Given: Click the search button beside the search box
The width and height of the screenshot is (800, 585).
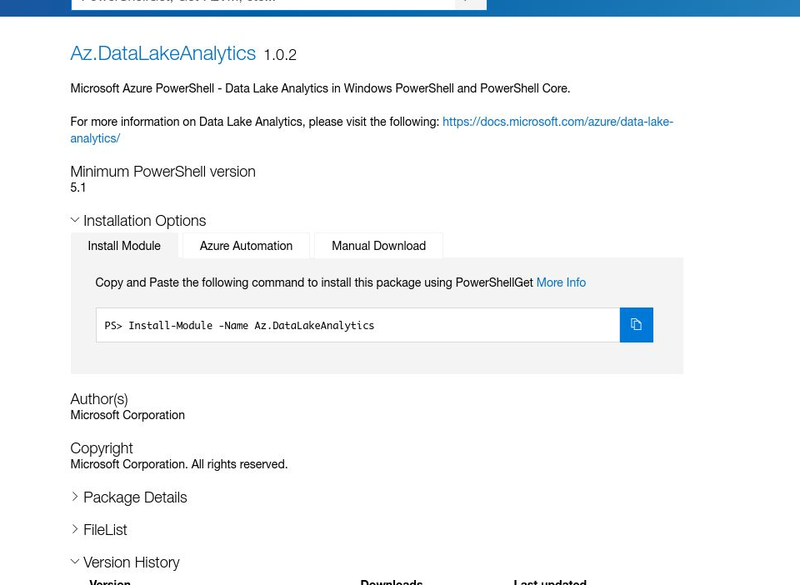Looking at the screenshot, I should (470, 4).
